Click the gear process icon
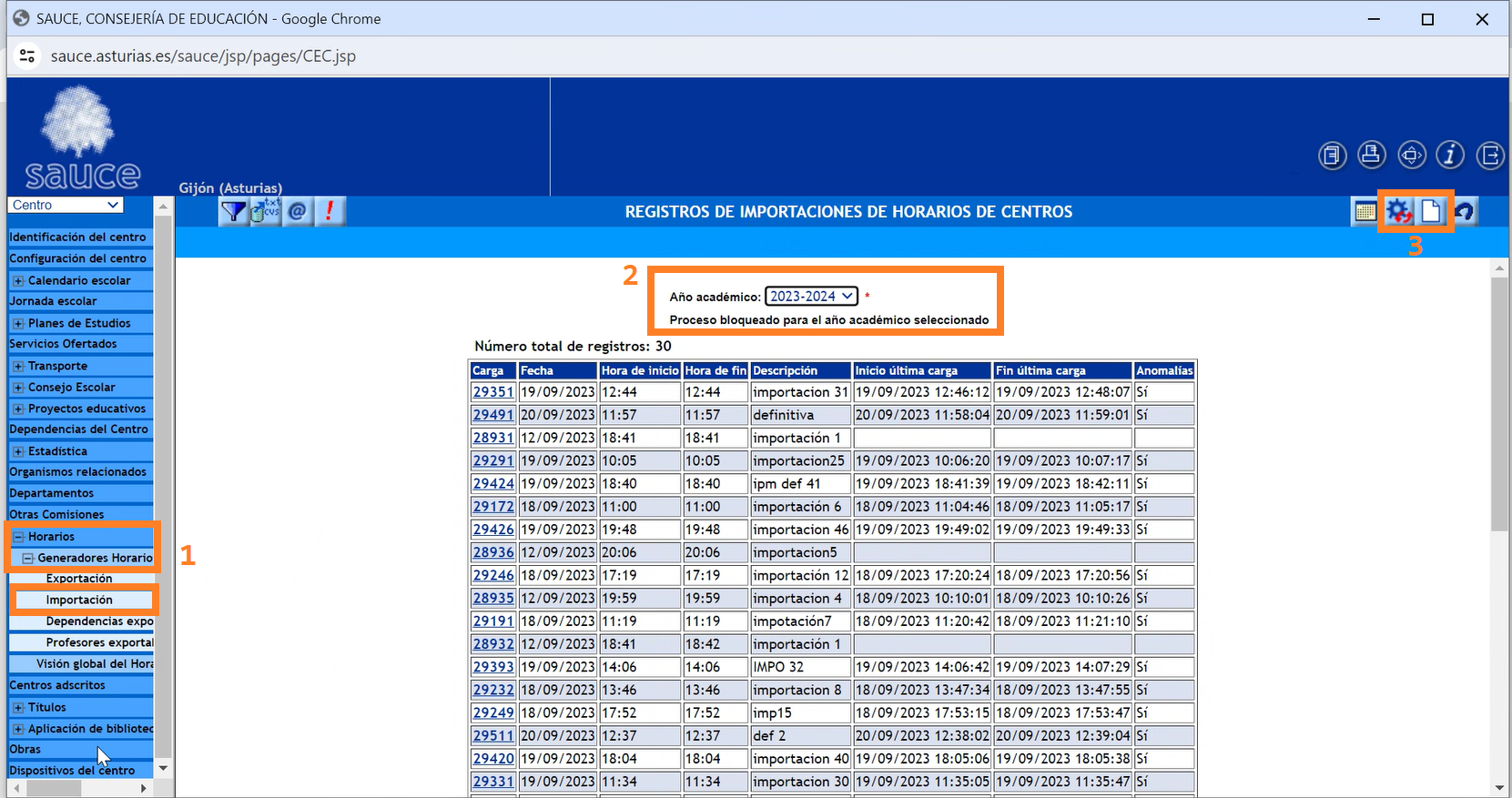The width and height of the screenshot is (1512, 798). tap(1399, 212)
